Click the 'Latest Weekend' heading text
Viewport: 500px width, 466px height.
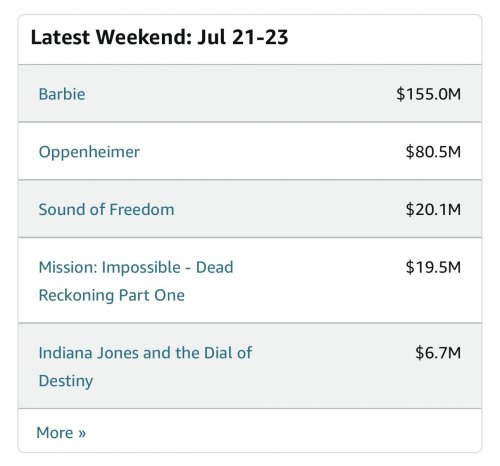pyautogui.click(x=111, y=37)
